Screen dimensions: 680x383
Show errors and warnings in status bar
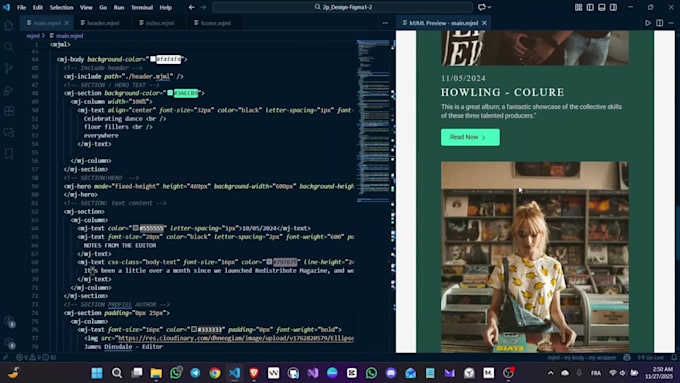[36, 357]
